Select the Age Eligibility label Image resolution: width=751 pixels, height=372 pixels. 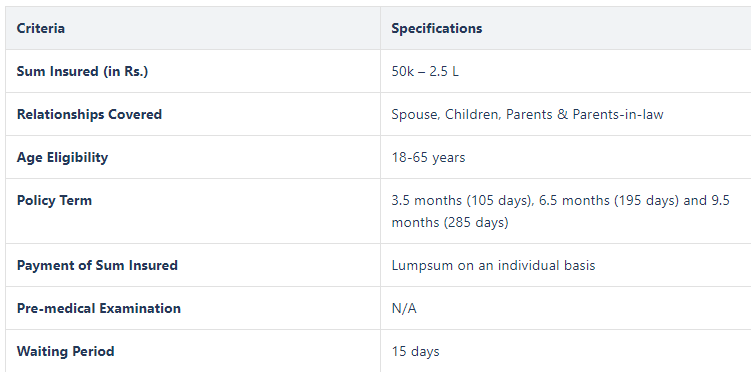(62, 158)
